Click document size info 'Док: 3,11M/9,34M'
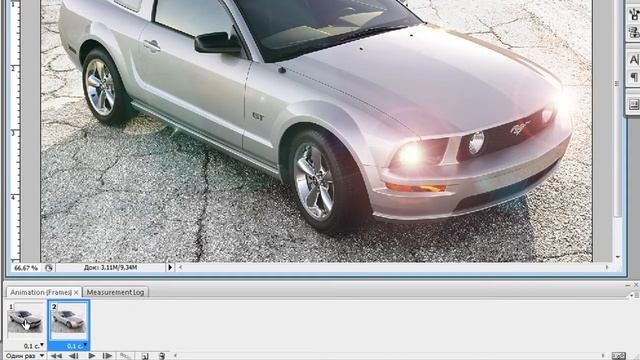The width and height of the screenshot is (640, 360). point(110,268)
